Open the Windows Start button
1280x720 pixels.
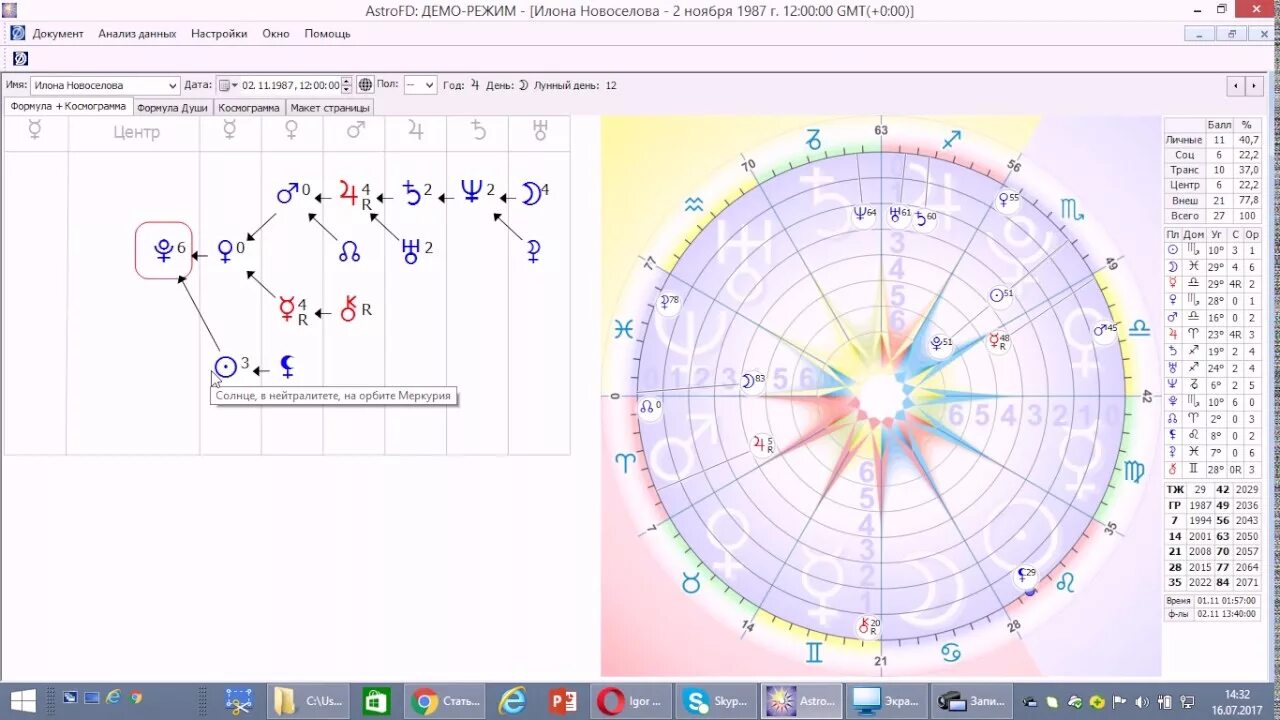[x=22, y=700]
